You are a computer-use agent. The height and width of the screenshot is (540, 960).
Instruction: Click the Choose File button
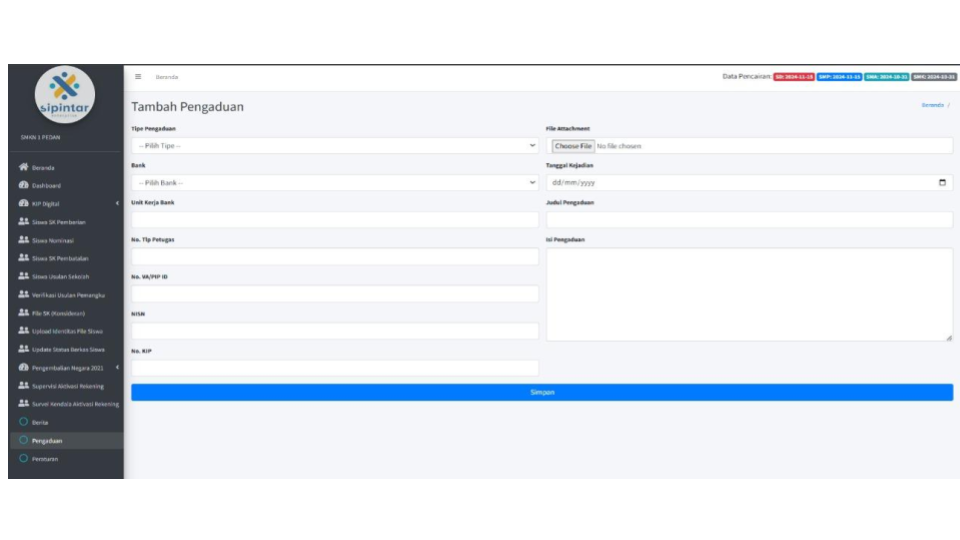tap(573, 146)
